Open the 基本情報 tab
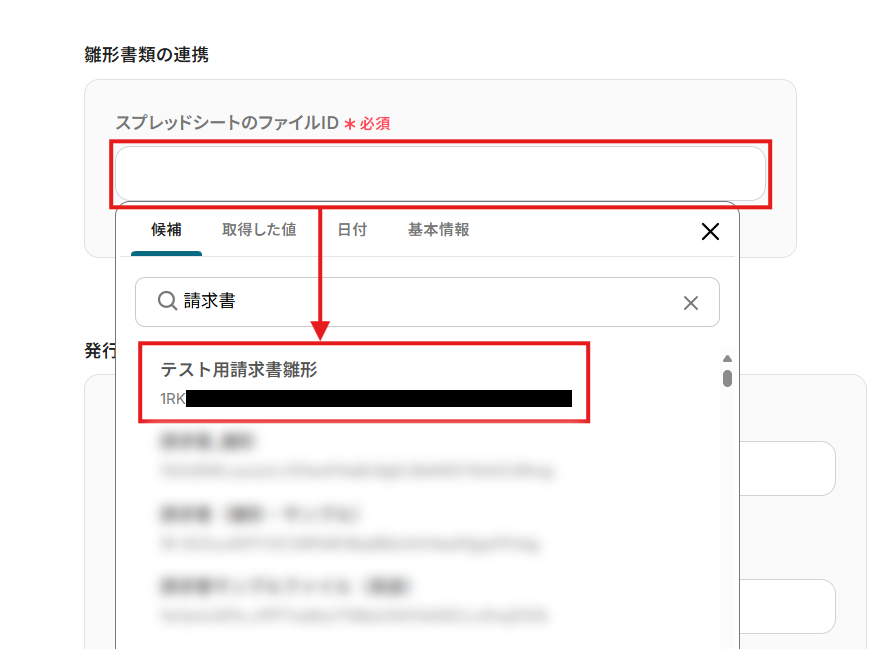Viewport: 873px width, 649px height. [438, 230]
